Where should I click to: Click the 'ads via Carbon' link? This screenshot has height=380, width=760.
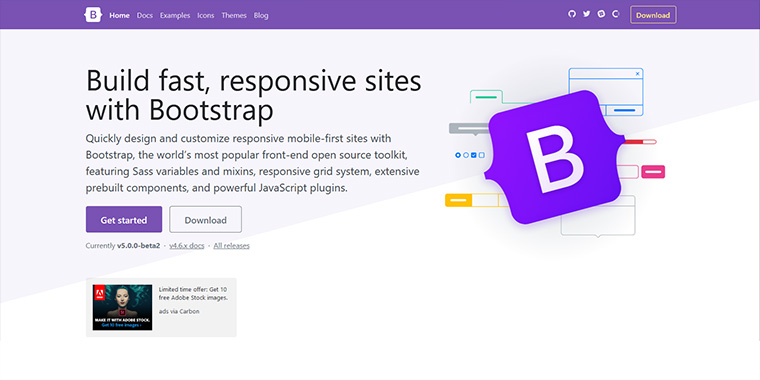point(179,311)
